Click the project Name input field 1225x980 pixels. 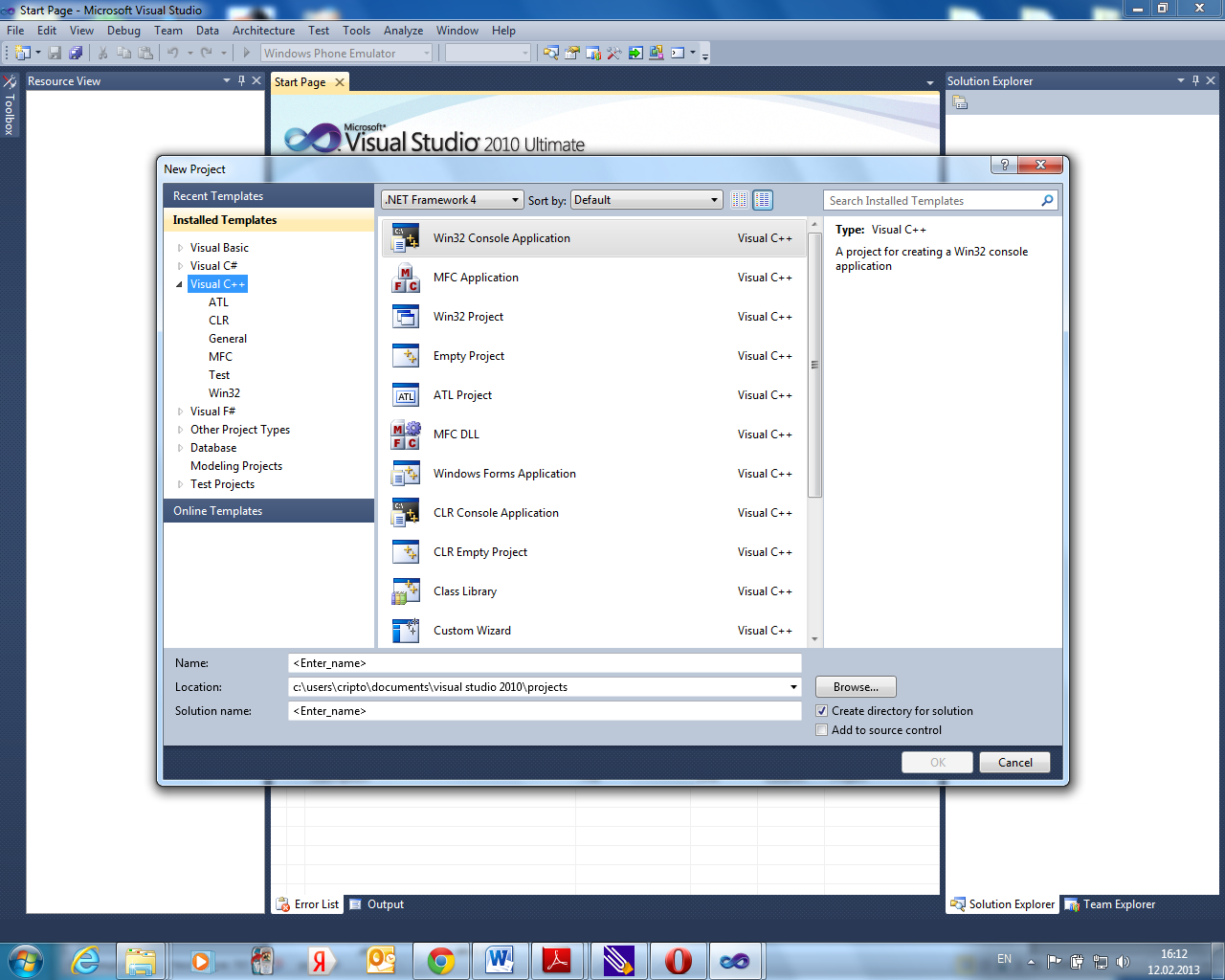[x=545, y=663]
